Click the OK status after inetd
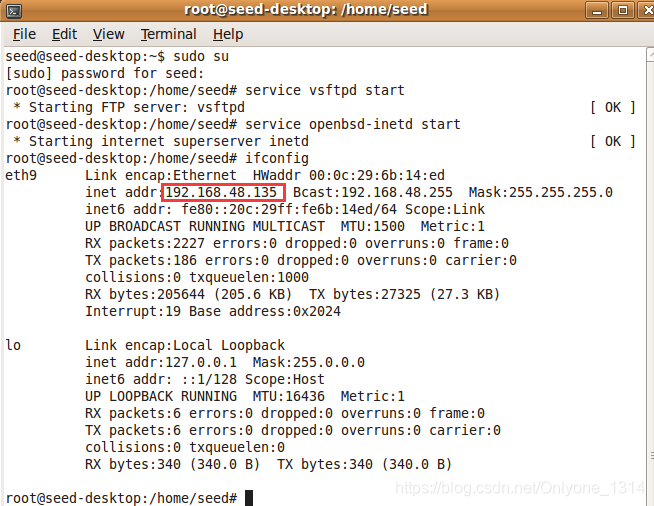Viewport: 654px width, 506px height. [x=613, y=141]
